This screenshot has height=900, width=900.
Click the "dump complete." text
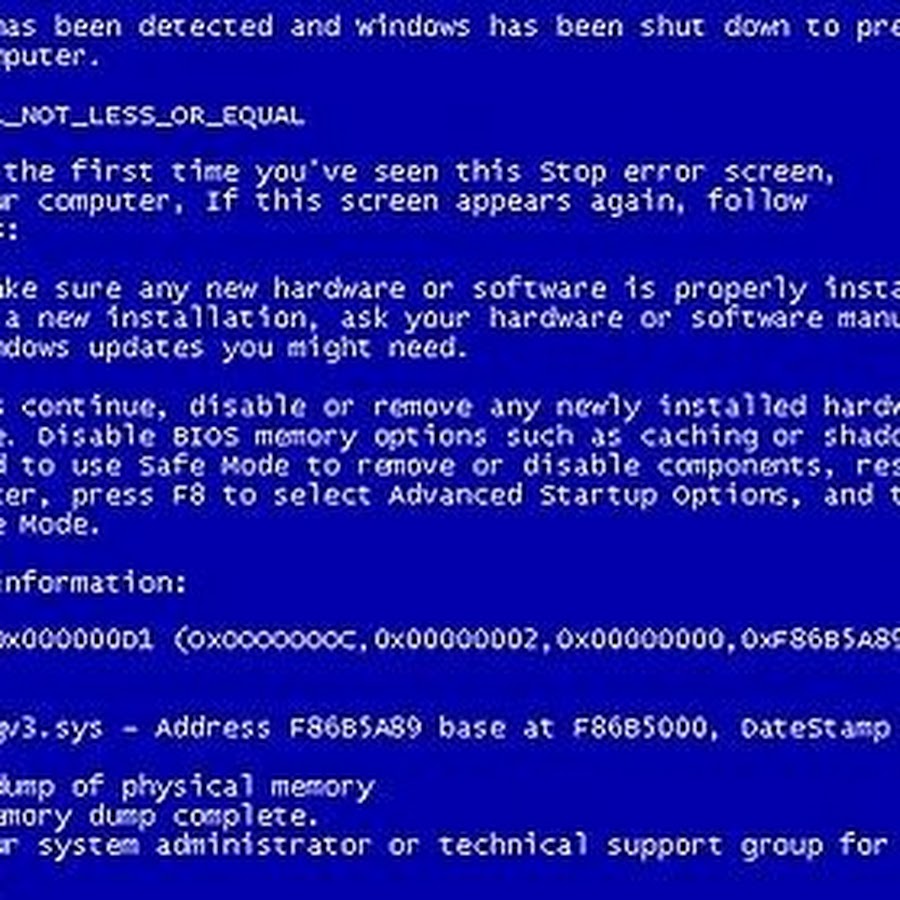click(x=204, y=816)
